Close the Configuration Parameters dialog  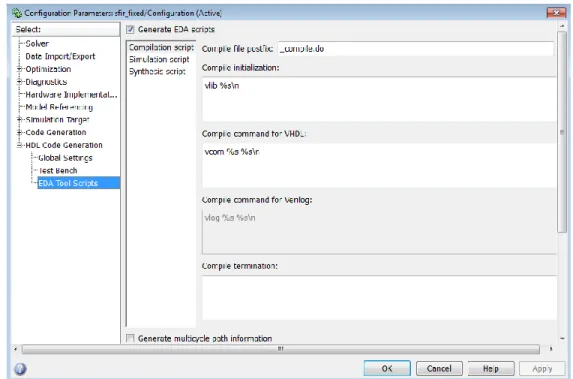(x=556, y=13)
